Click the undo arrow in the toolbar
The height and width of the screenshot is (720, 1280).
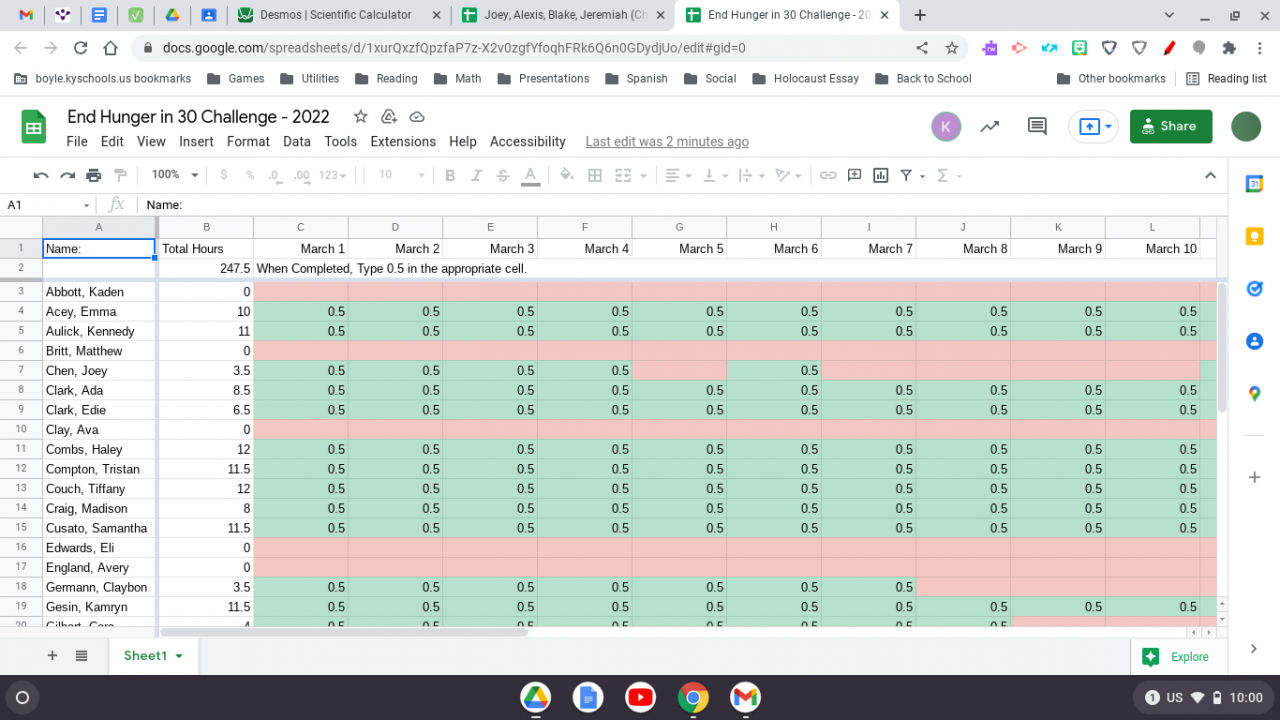point(41,175)
